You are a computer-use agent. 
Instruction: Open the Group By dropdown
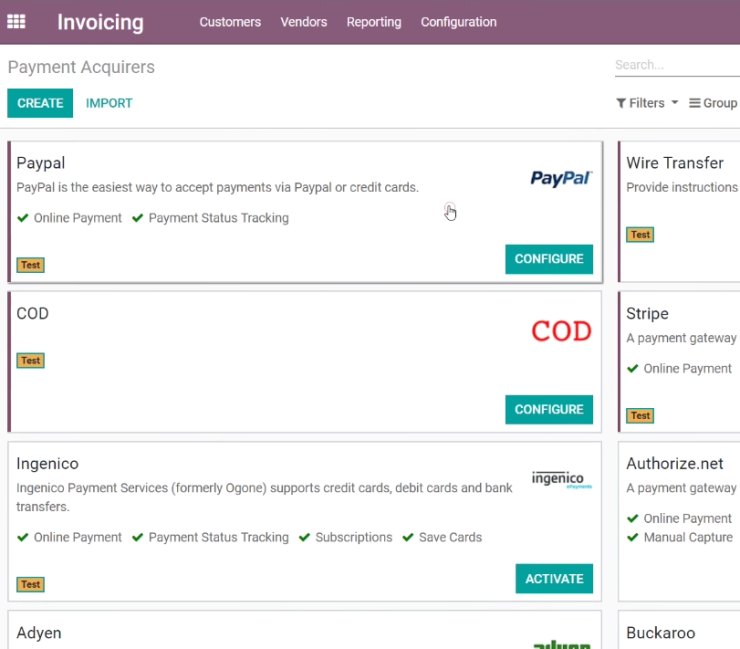(x=714, y=103)
